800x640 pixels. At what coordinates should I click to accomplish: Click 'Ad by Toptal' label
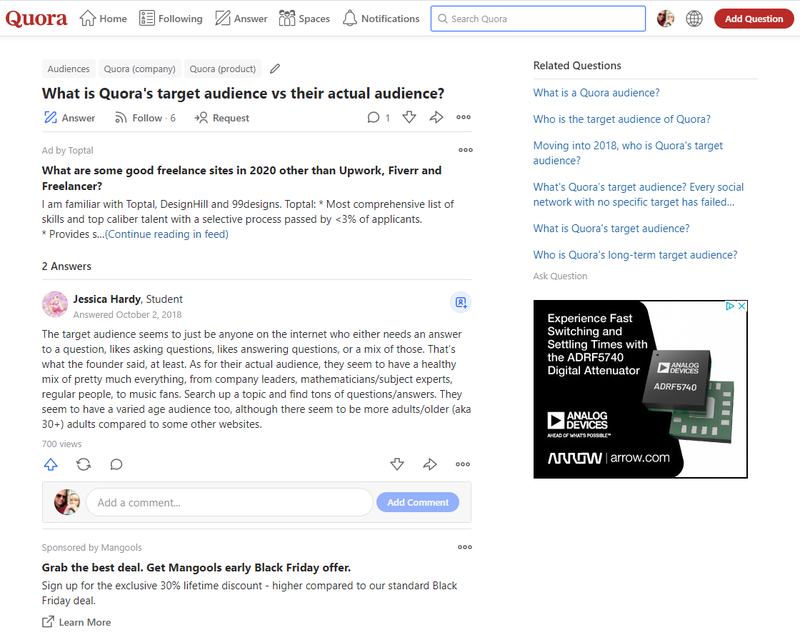pyautogui.click(x=68, y=151)
